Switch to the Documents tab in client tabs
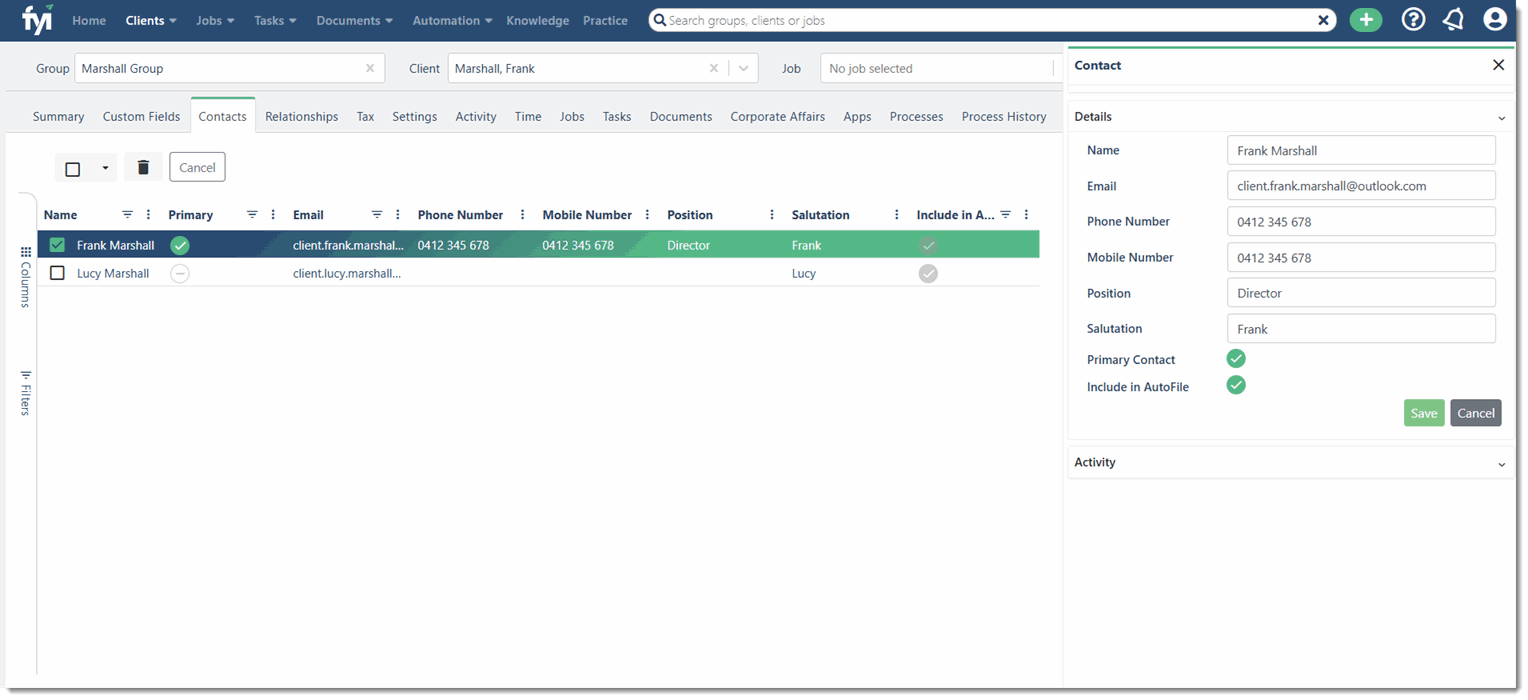Viewport: 1528px width, 700px height. (681, 116)
